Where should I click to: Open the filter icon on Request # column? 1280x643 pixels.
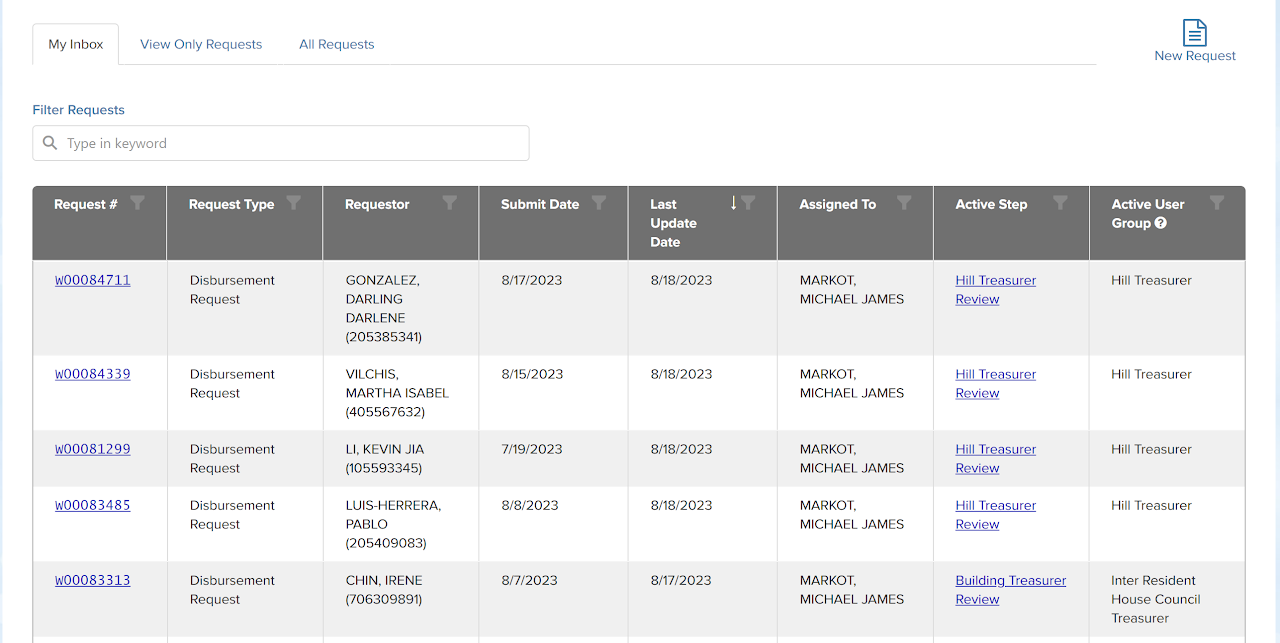pos(138,201)
